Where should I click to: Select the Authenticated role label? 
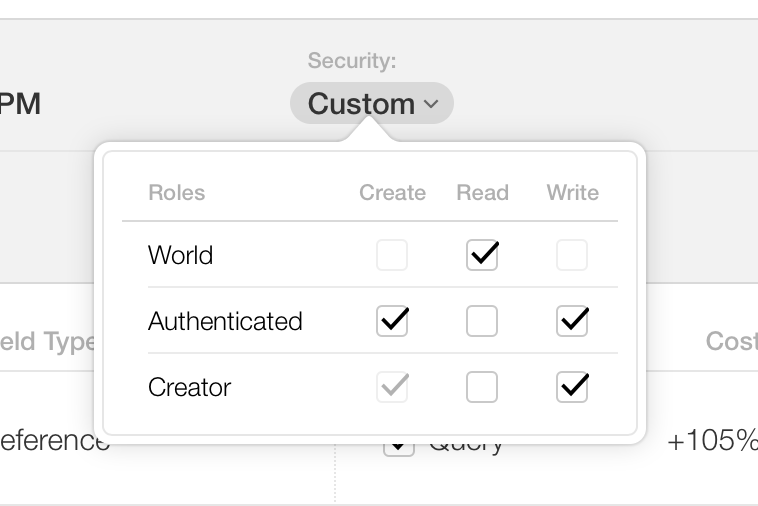coord(225,321)
